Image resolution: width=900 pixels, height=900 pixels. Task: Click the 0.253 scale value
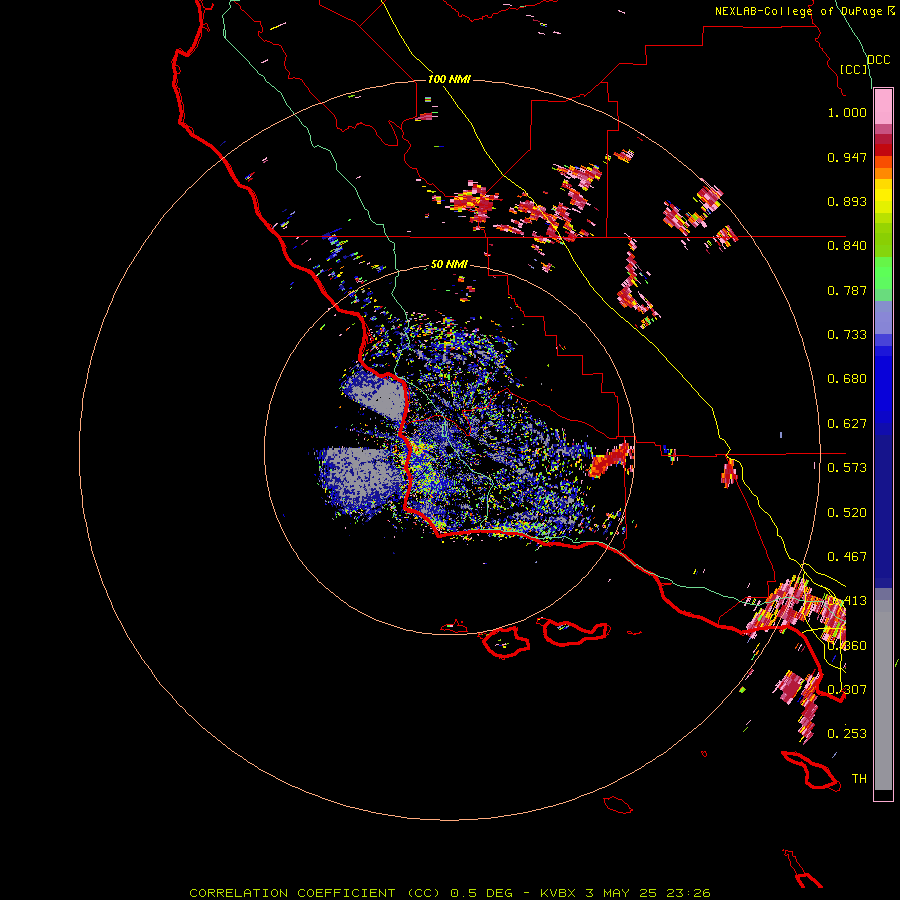click(847, 734)
